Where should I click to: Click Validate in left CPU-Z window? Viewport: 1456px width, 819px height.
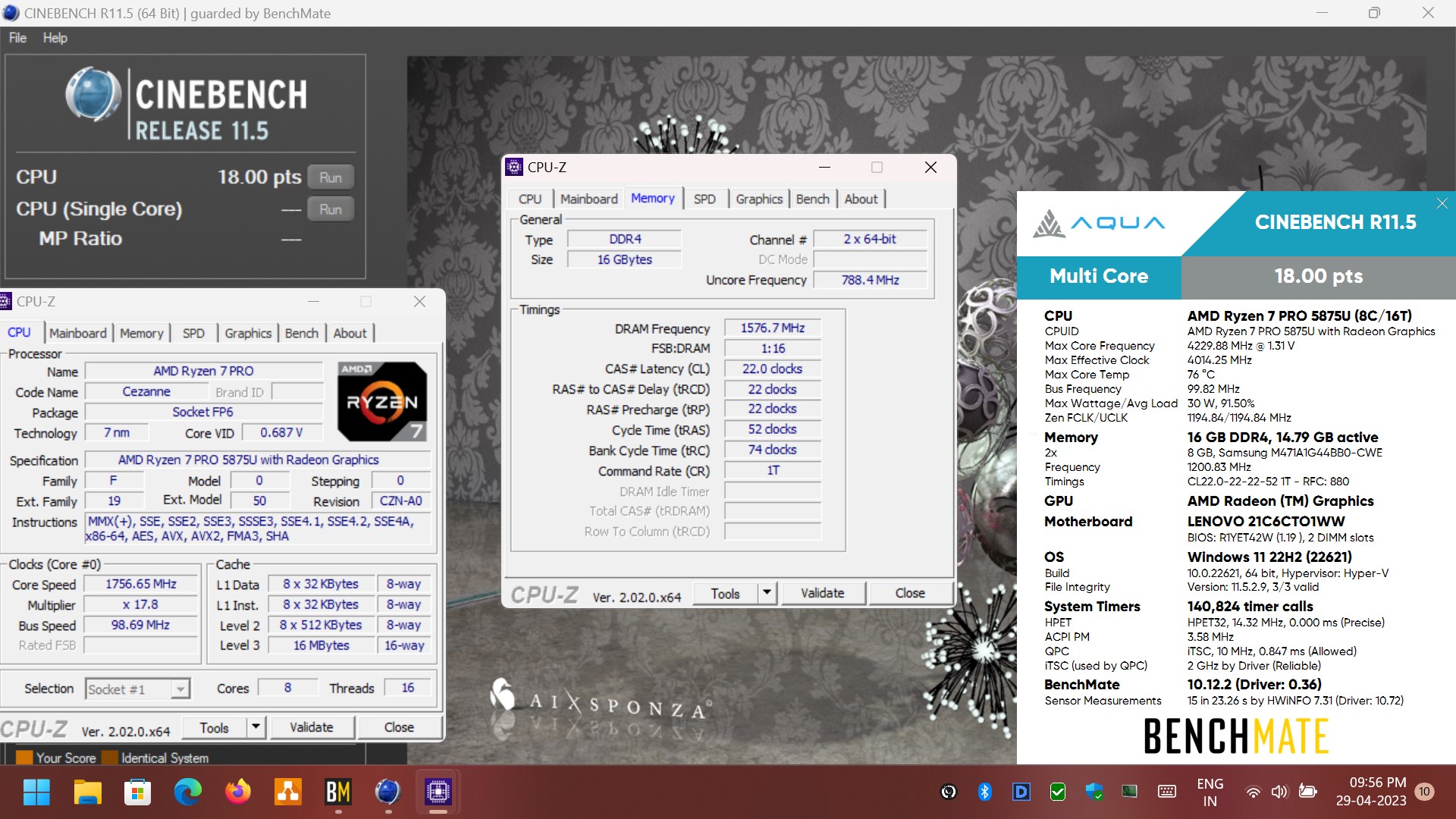[x=312, y=727]
